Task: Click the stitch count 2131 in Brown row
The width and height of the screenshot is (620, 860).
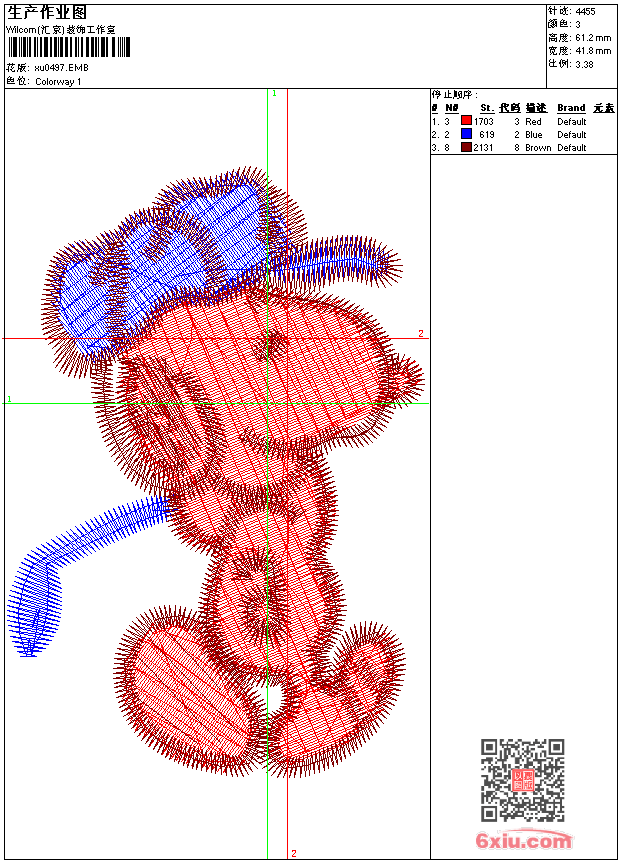Action: pyautogui.click(x=483, y=148)
